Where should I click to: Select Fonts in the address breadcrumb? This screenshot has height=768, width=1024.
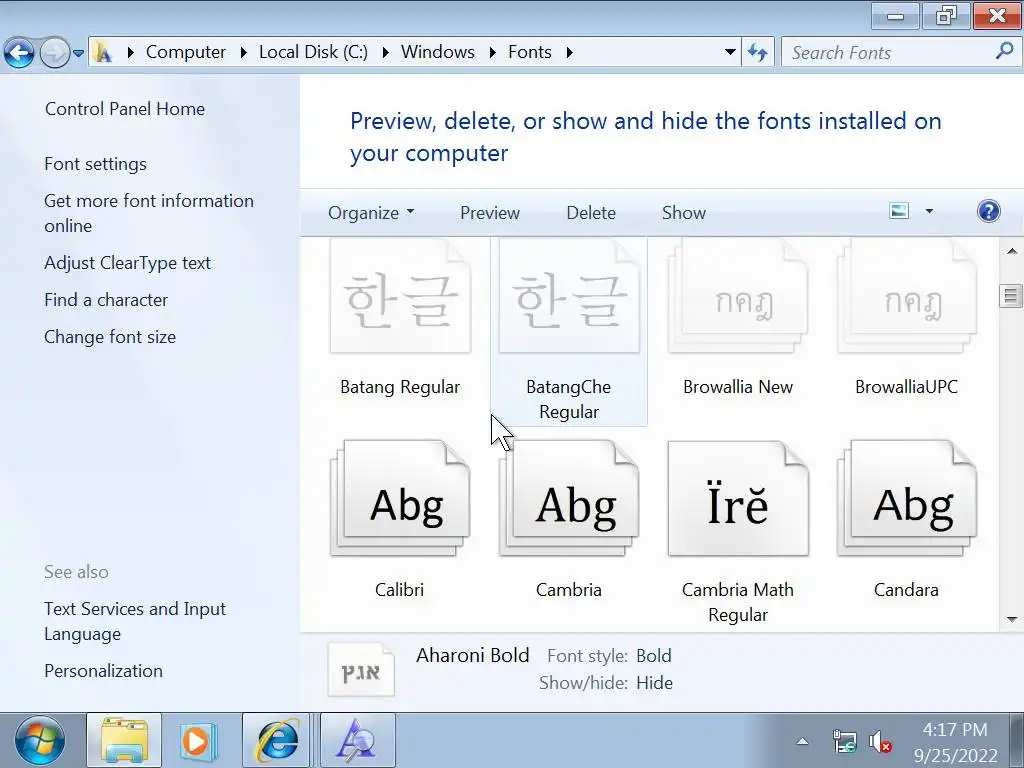tap(530, 52)
